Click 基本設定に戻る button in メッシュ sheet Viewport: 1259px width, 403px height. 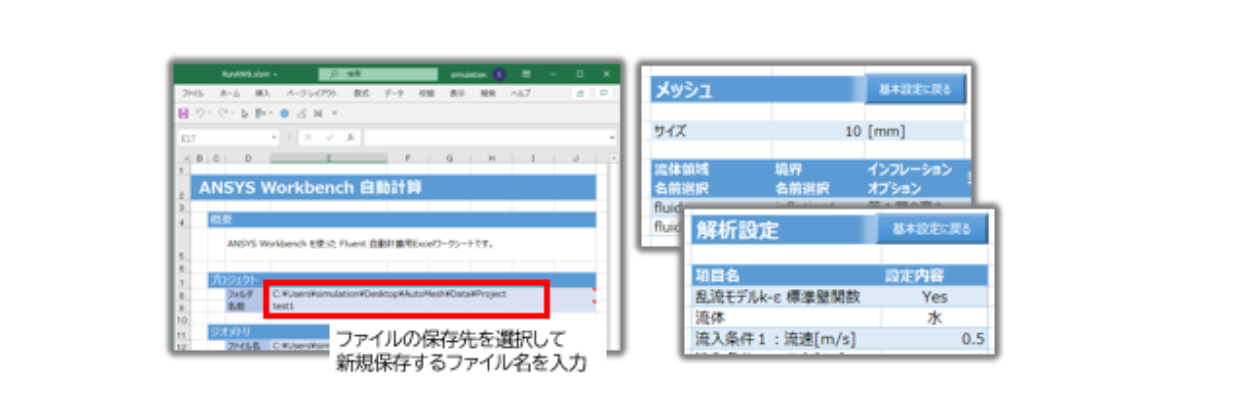(915, 89)
